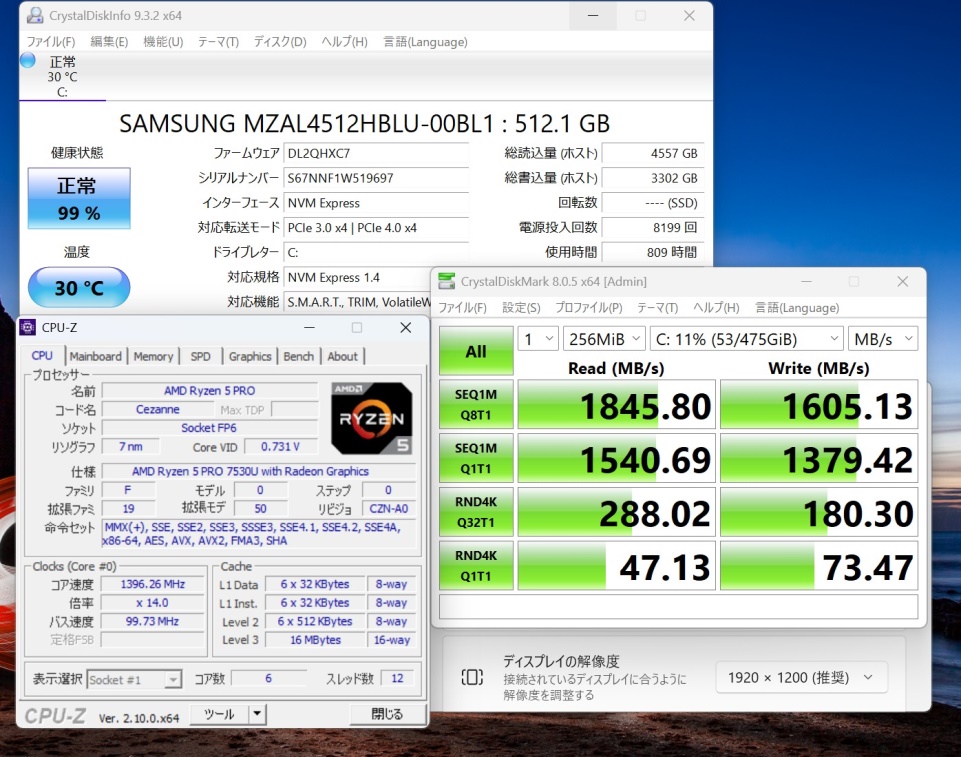This screenshot has width=961, height=757.
Task: Expand the ツール dropdown arrow in CPU-Z
Action: [x=257, y=713]
